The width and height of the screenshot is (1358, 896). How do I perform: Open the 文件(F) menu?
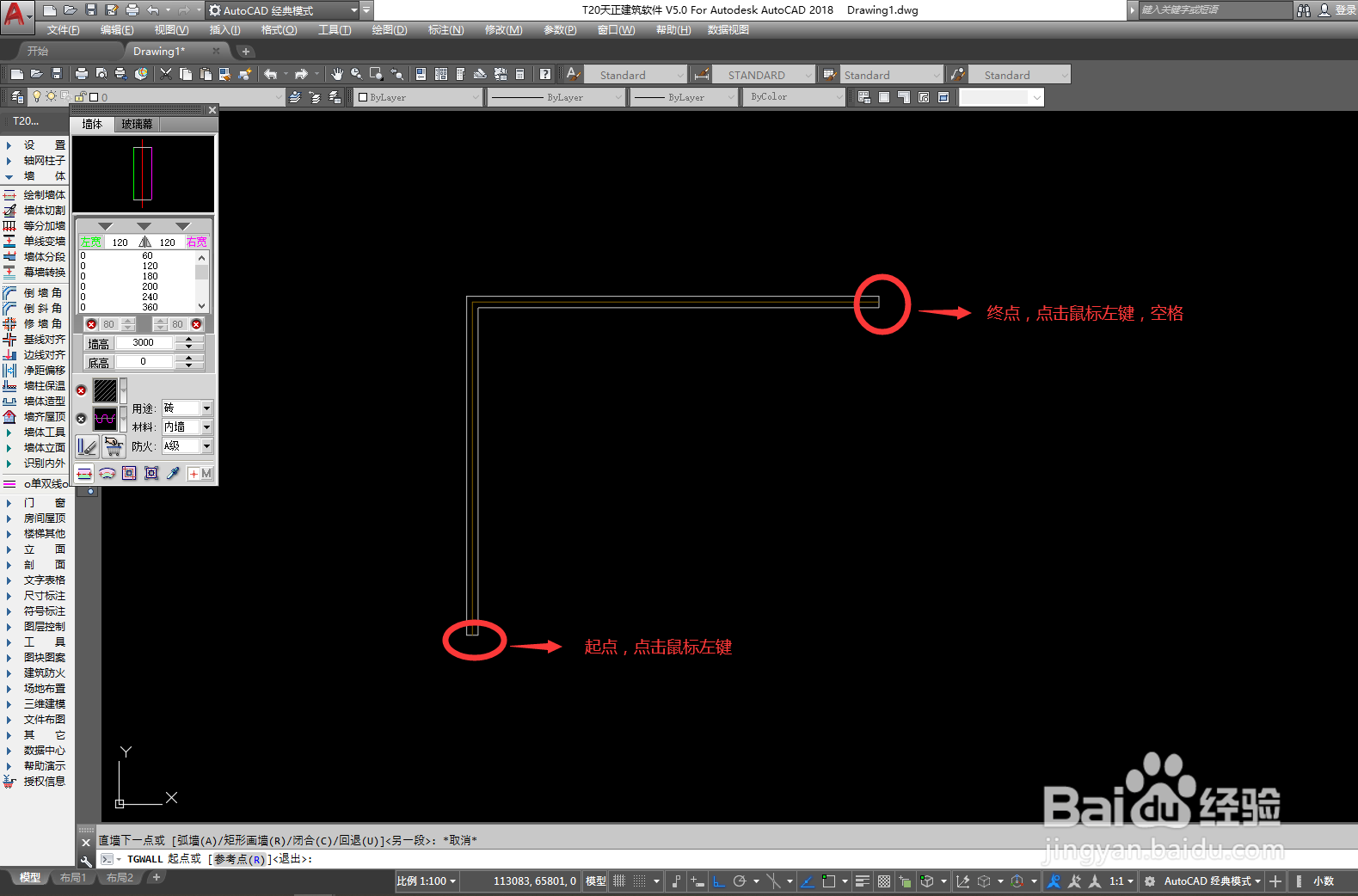(x=63, y=30)
